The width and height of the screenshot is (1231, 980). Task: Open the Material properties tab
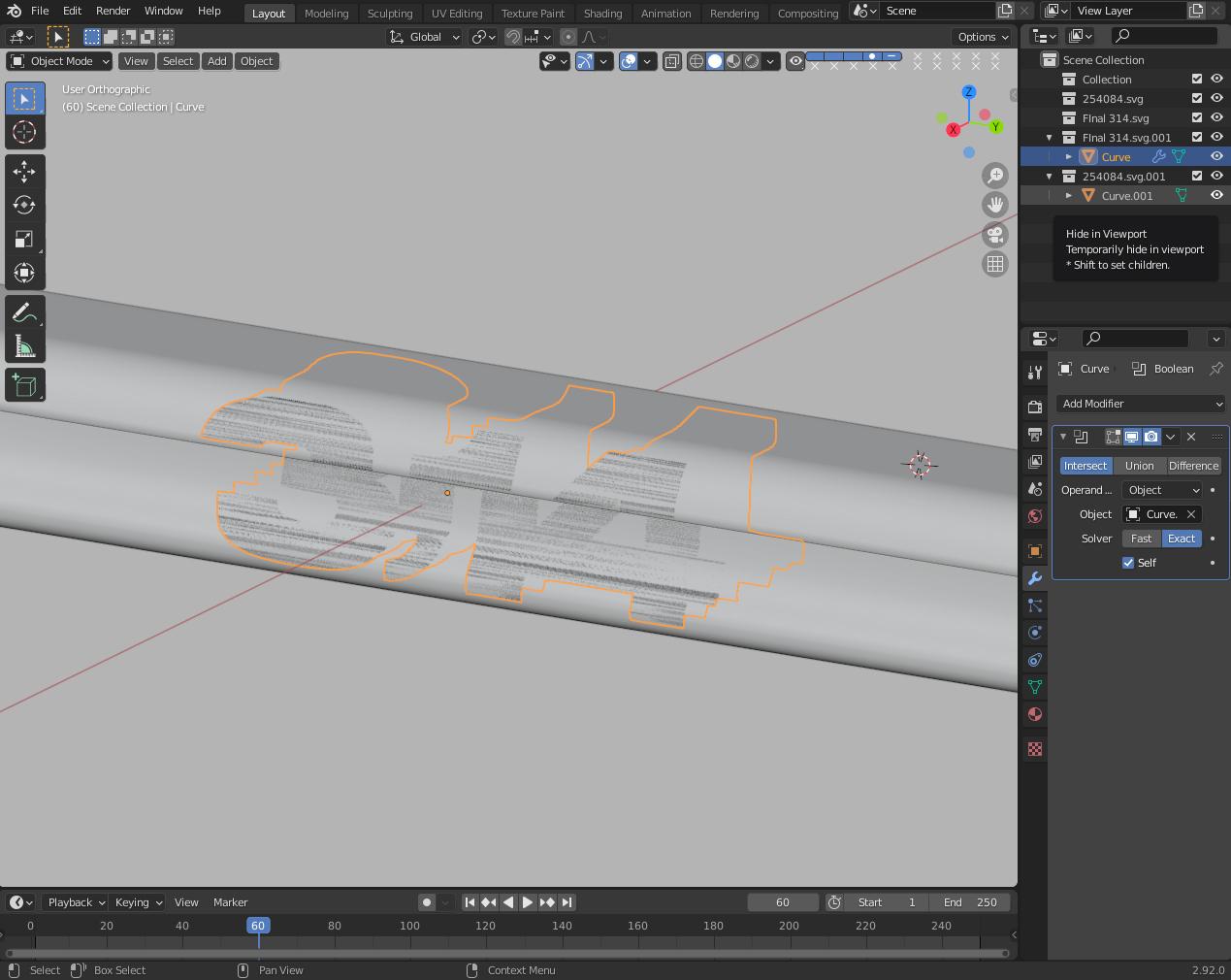tap(1035, 714)
